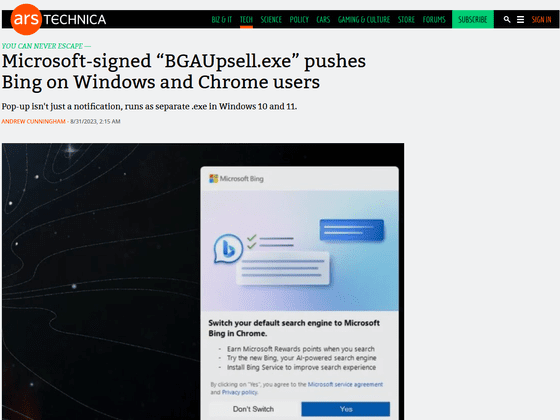Click the blue Yes button
560x420 pixels.
pyautogui.click(x=346, y=409)
